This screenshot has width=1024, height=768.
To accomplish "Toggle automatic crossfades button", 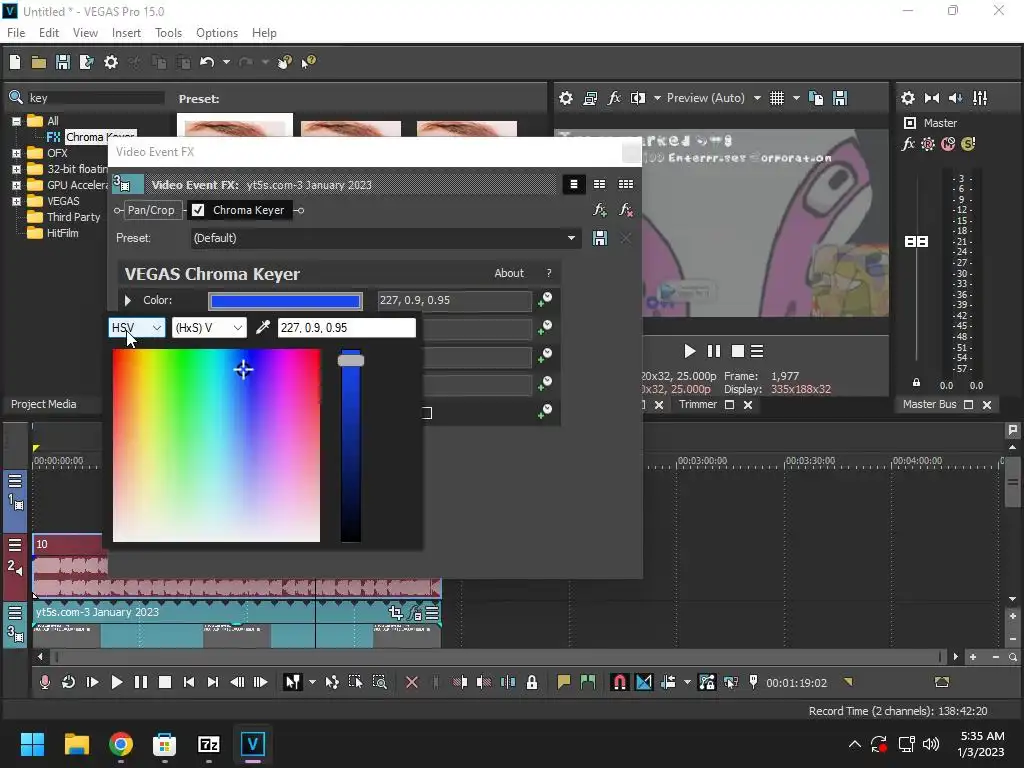I will [x=644, y=682].
